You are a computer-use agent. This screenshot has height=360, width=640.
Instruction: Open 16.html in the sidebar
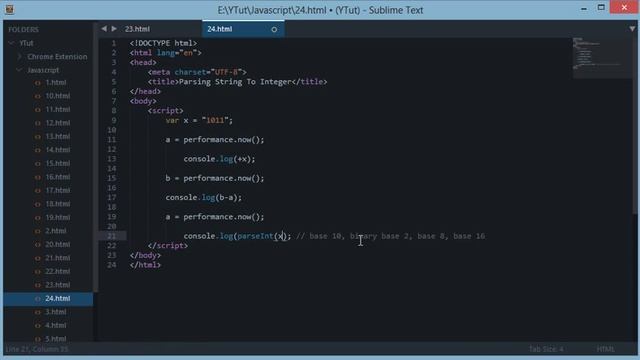click(x=58, y=177)
